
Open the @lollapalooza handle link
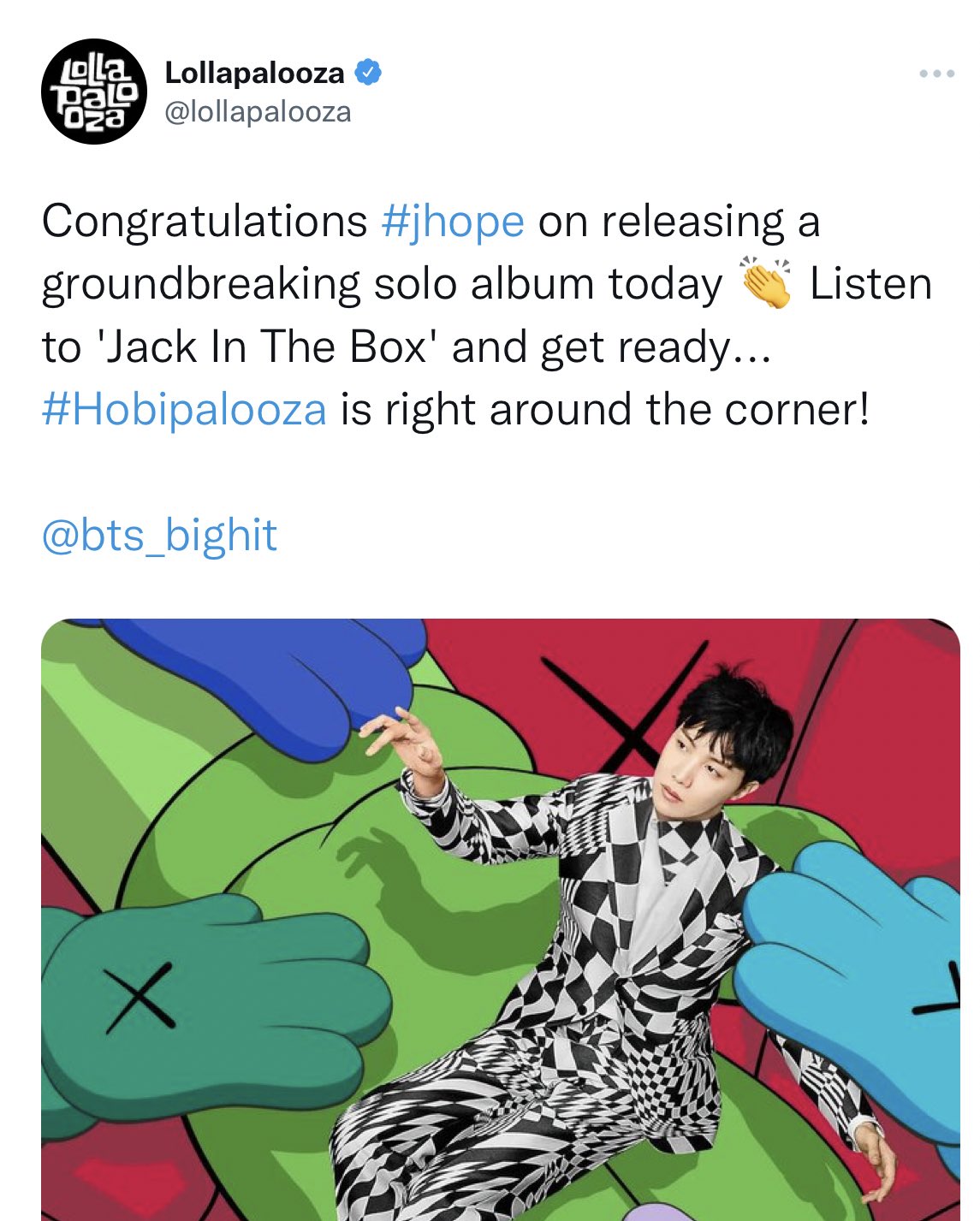[x=258, y=112]
